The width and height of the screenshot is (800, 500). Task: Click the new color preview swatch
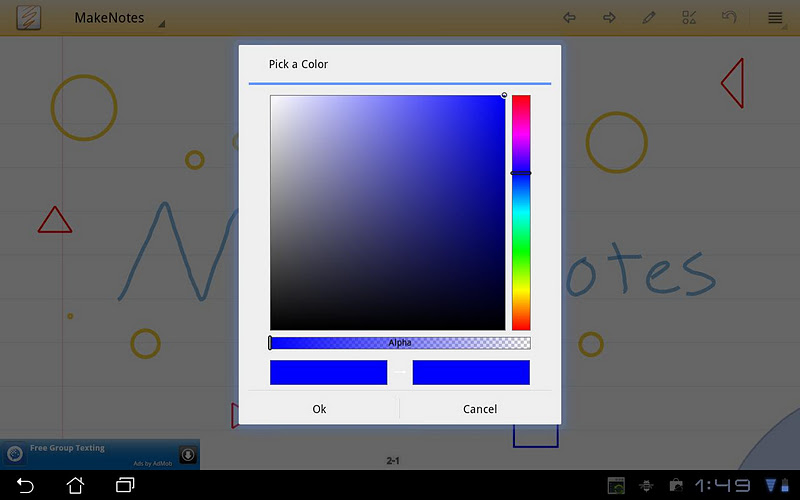[471, 372]
